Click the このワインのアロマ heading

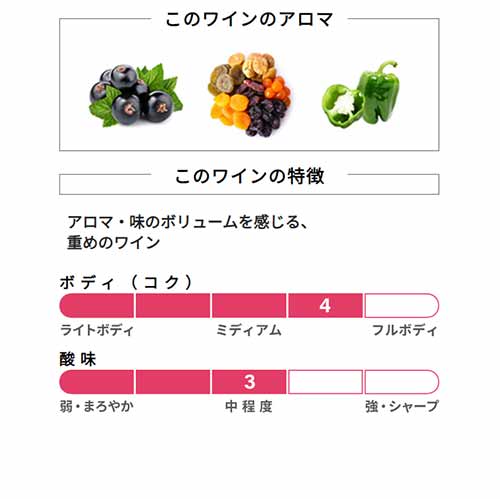tap(249, 19)
